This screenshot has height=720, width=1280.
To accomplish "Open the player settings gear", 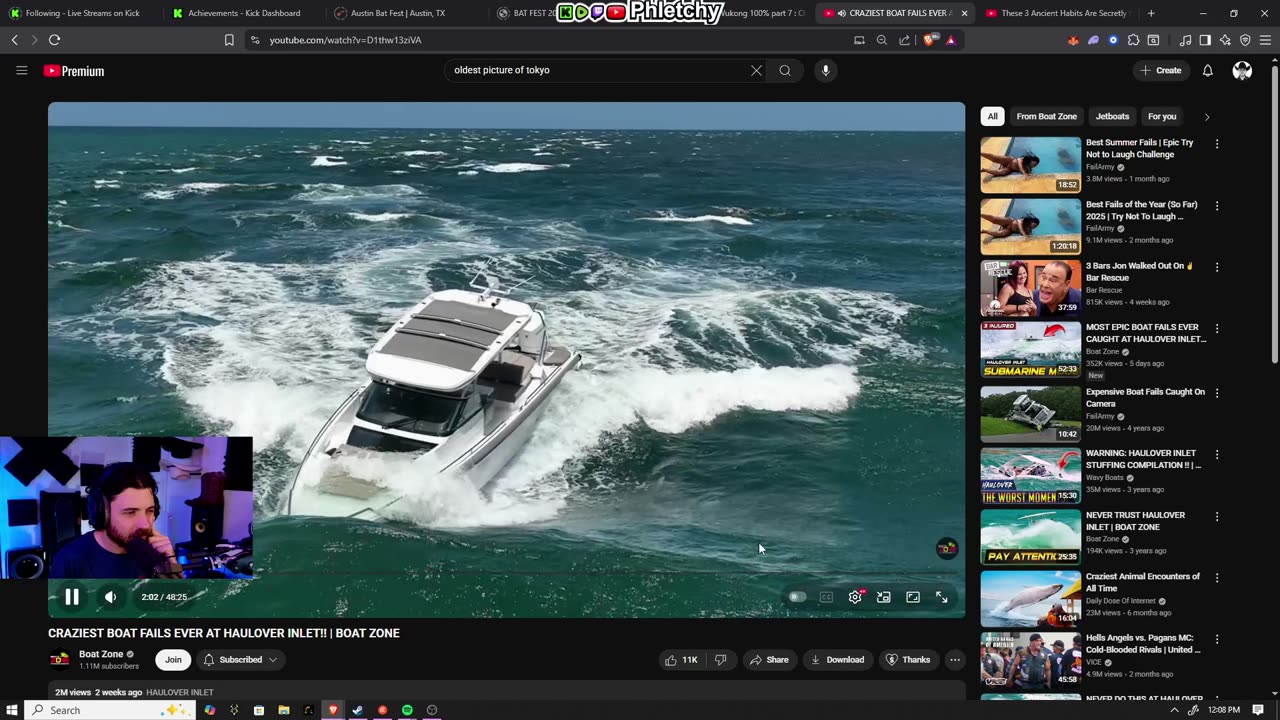I will (x=855, y=597).
